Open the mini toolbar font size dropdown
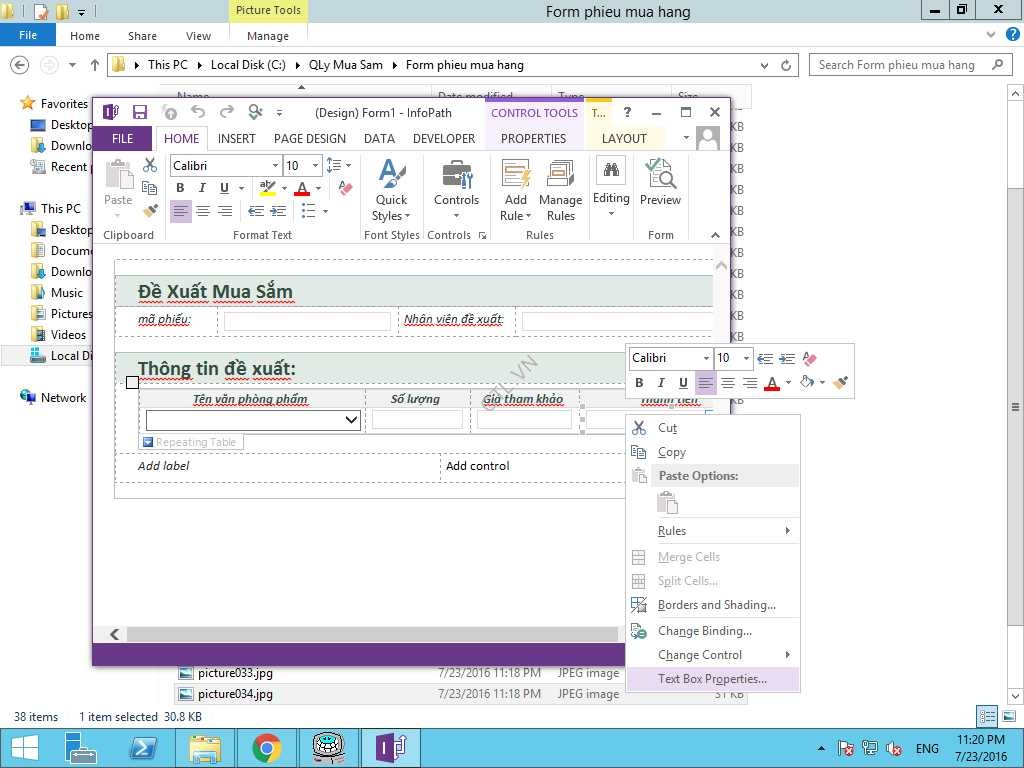The width and height of the screenshot is (1024, 768). coord(747,358)
